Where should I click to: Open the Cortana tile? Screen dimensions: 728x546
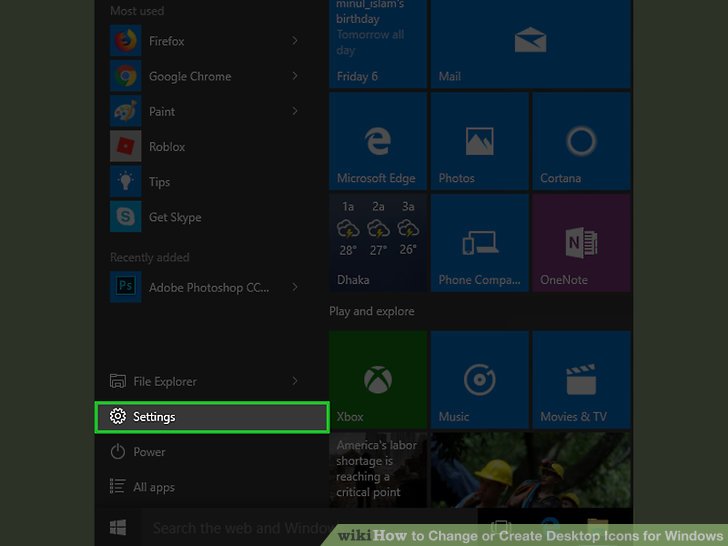point(581,141)
